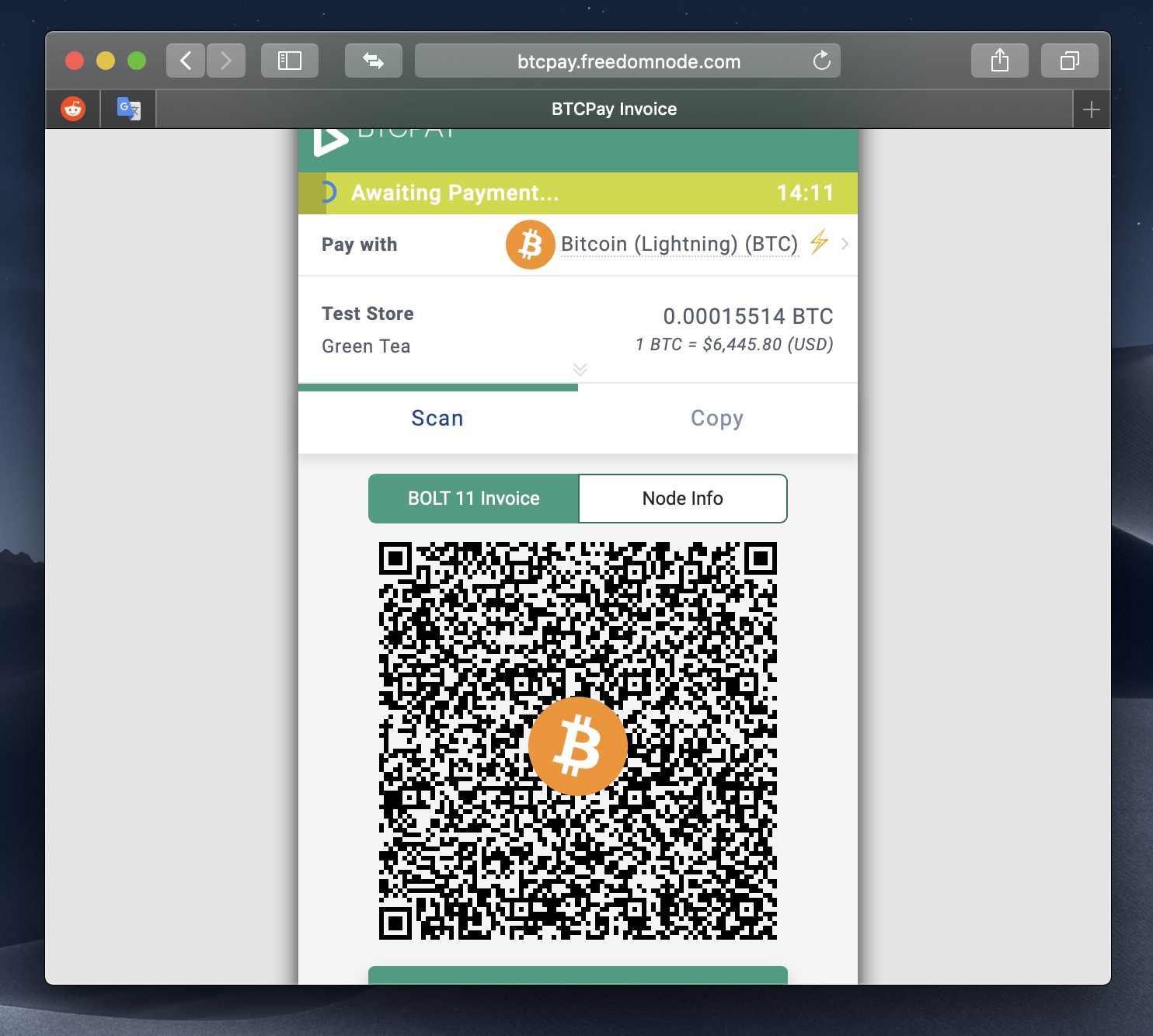Reload the btcpay.freedomnode.com page

[821, 61]
